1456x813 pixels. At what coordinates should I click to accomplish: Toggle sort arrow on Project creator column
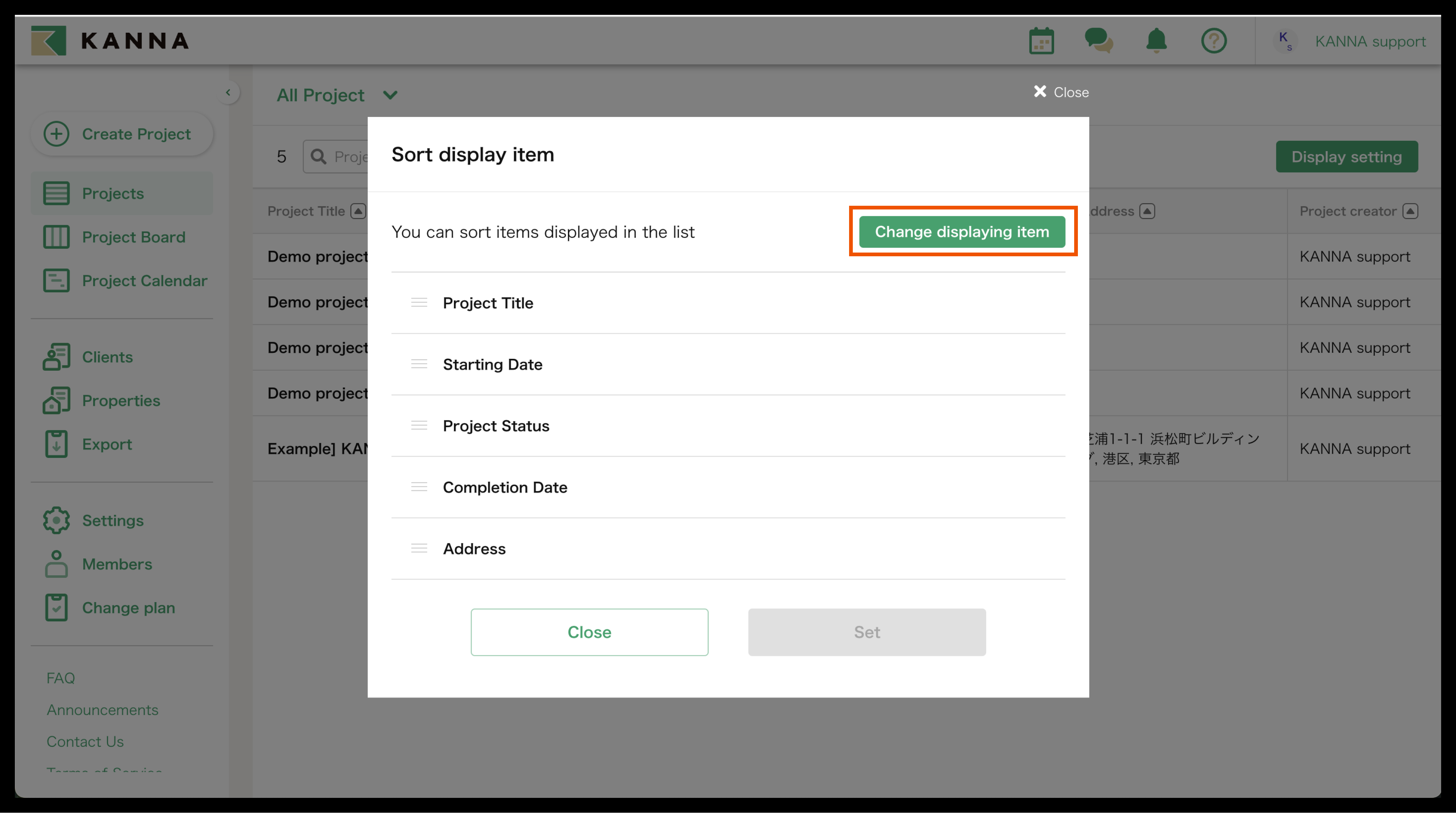pyautogui.click(x=1410, y=211)
